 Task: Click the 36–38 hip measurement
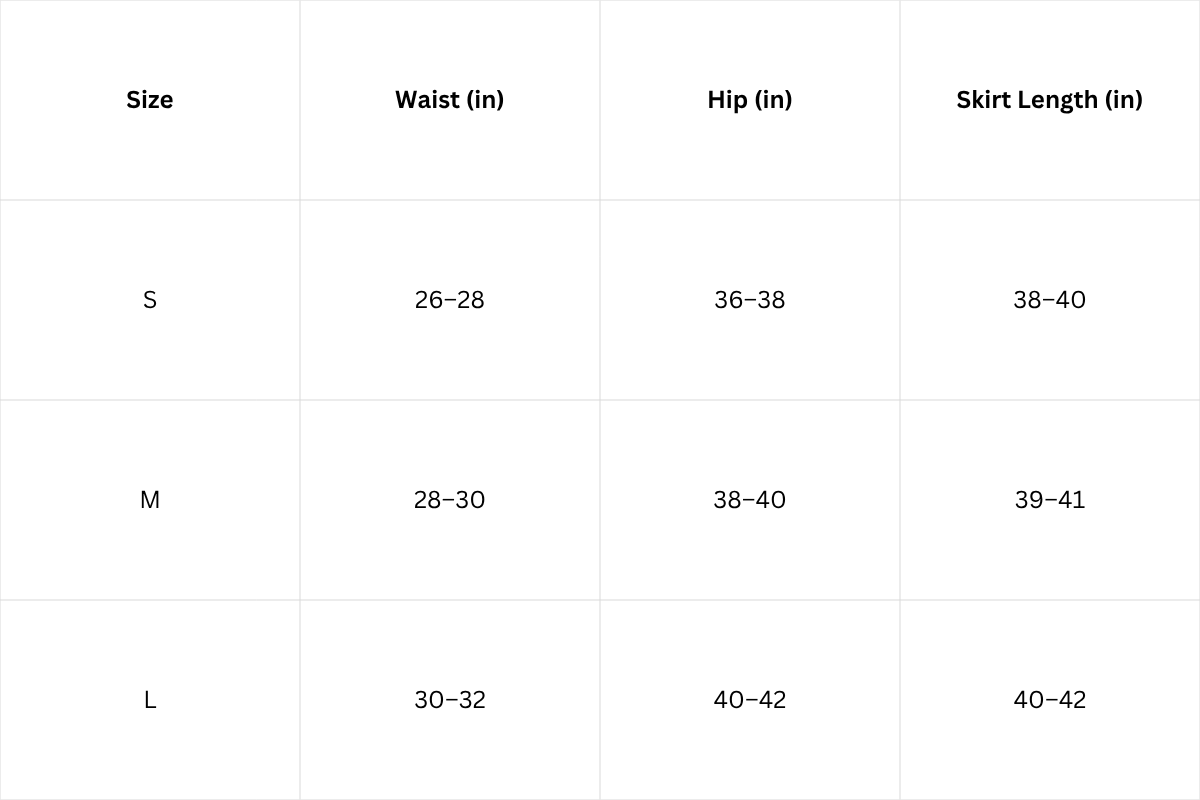749,300
